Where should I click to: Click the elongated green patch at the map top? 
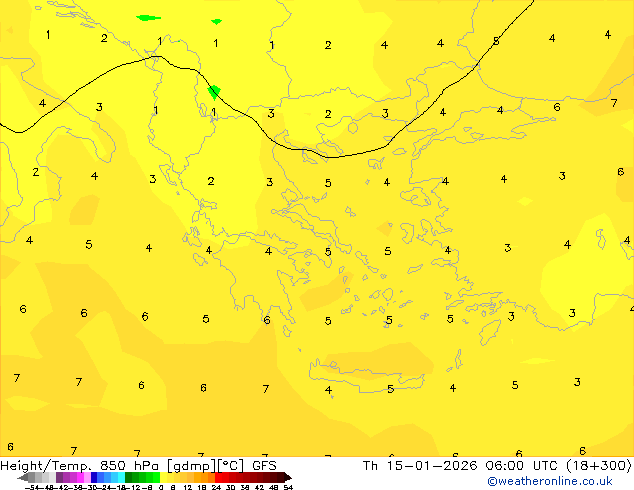click(x=148, y=18)
